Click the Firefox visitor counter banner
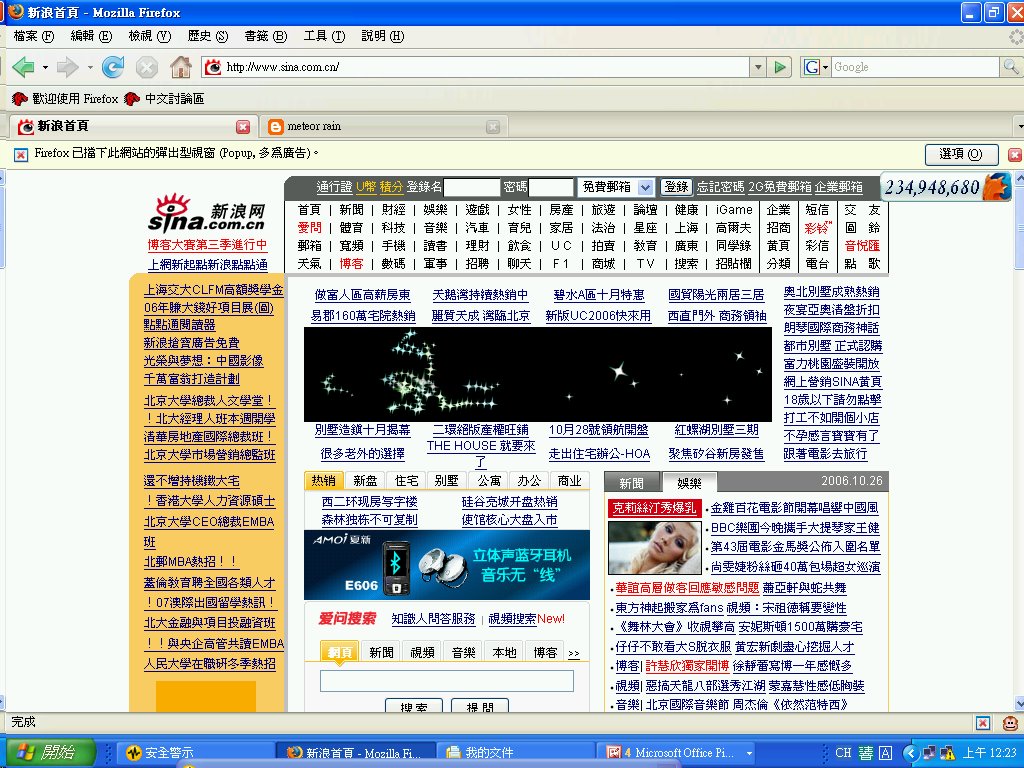 click(945, 187)
